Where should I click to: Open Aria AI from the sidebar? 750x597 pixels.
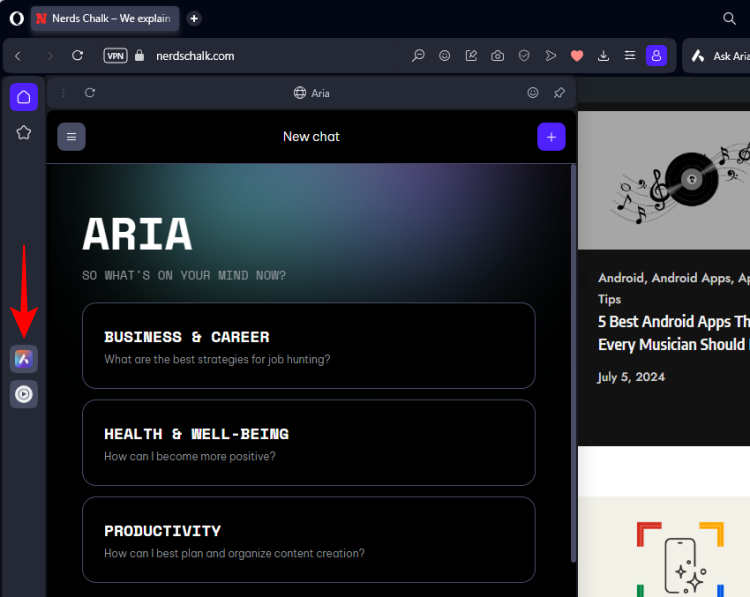point(24,358)
